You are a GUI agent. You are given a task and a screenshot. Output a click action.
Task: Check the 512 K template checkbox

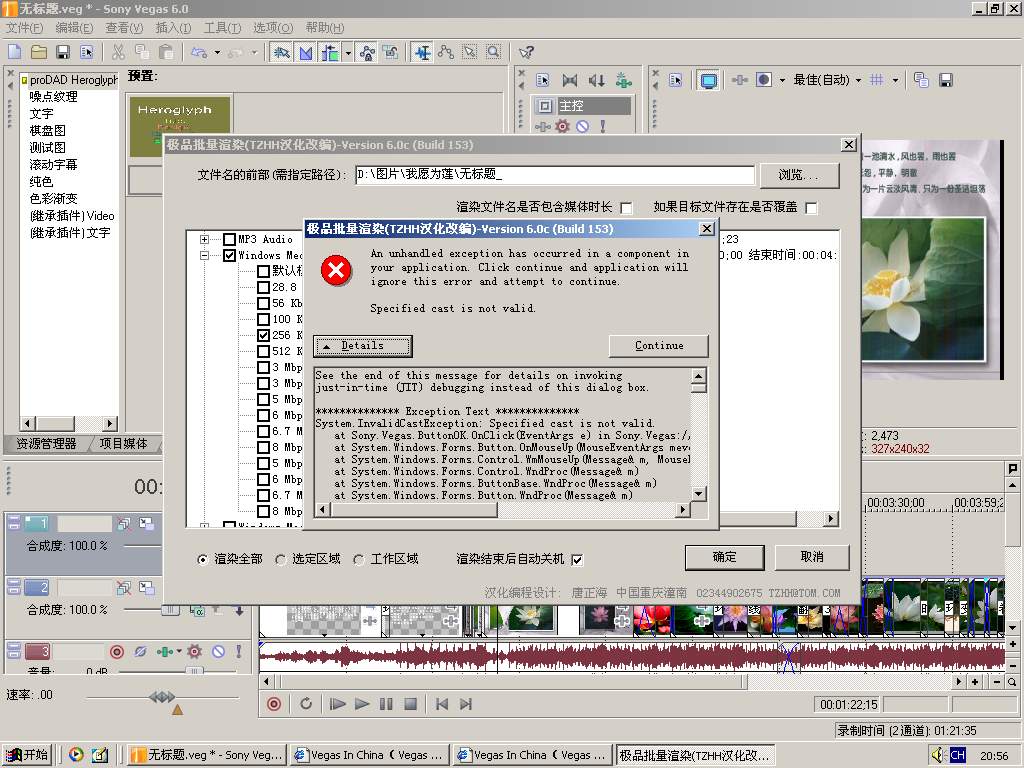tap(263, 351)
